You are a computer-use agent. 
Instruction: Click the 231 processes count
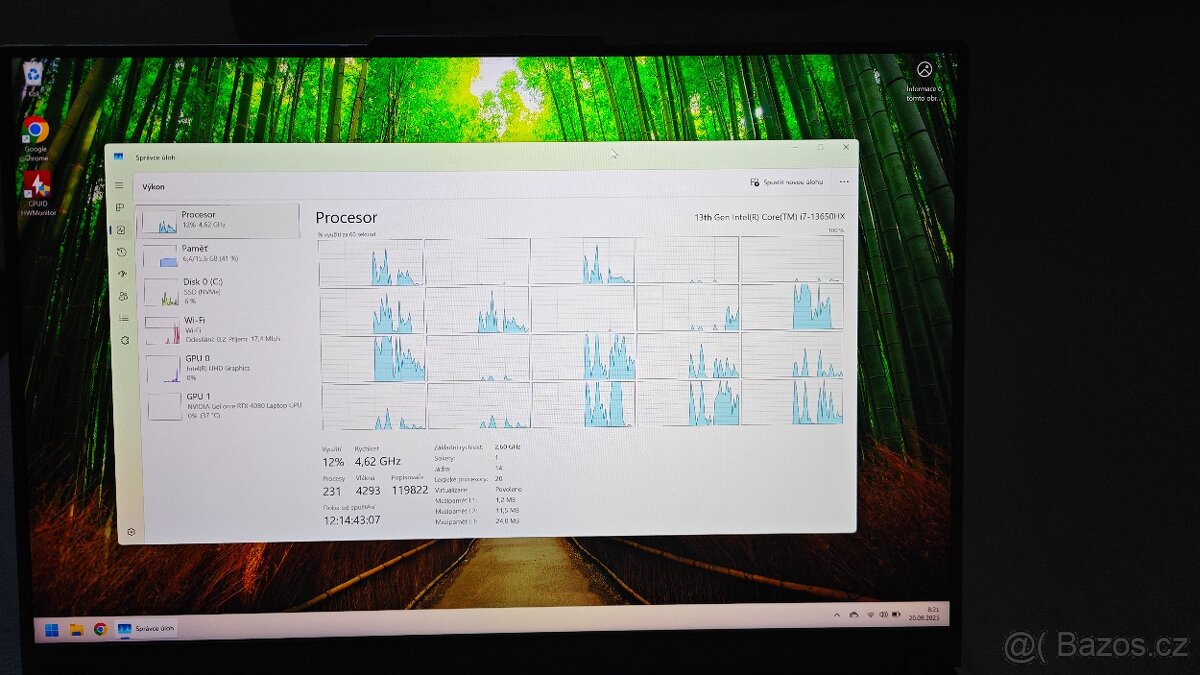pos(332,491)
